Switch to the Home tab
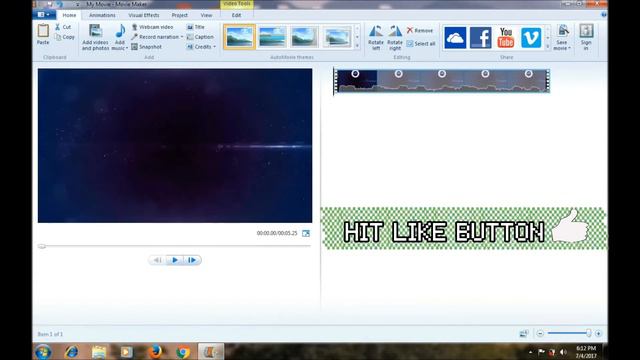The height and width of the screenshot is (360, 640). click(69, 15)
